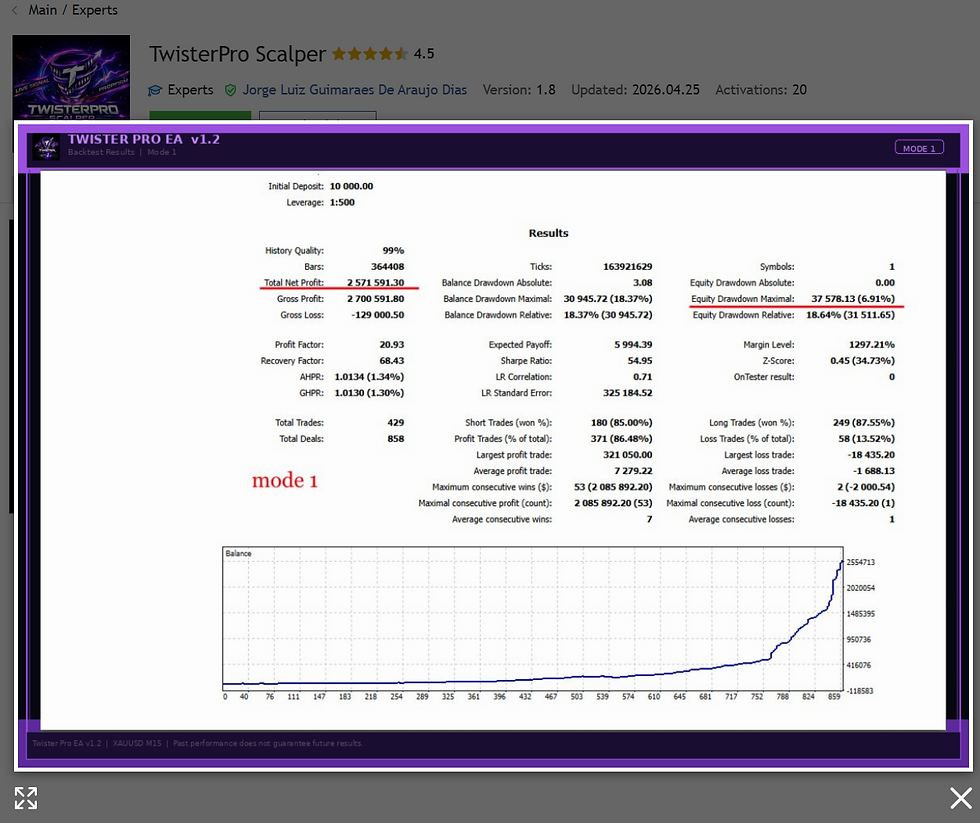Viewport: 980px width, 823px height.
Task: Click the Ticks value 163921629
Action: tap(628, 267)
